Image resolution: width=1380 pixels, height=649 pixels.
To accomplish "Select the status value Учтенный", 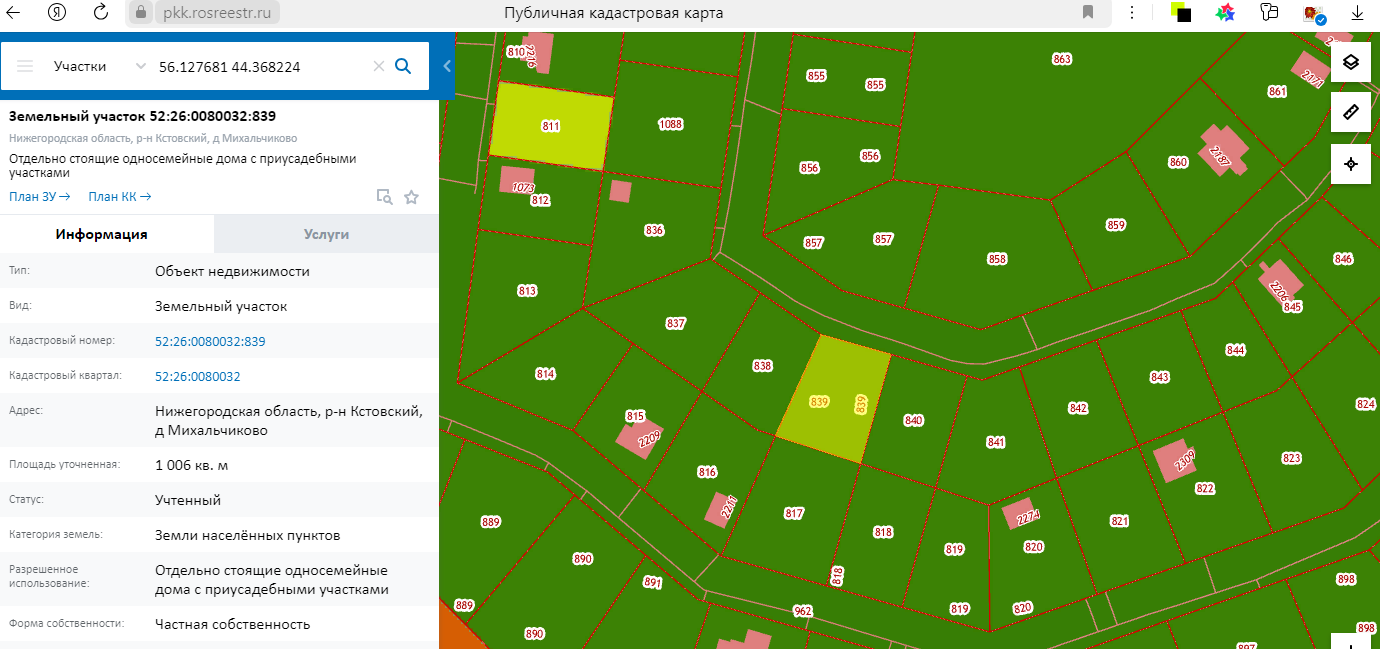I will [x=188, y=500].
